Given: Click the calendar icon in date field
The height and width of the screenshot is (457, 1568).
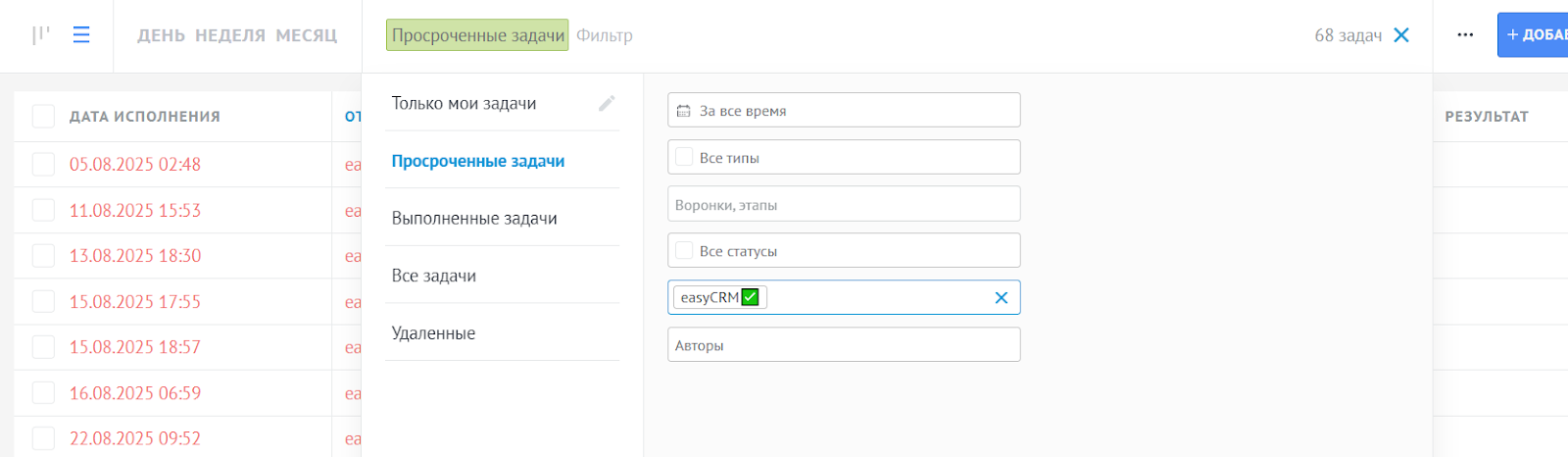Looking at the screenshot, I should (x=684, y=111).
